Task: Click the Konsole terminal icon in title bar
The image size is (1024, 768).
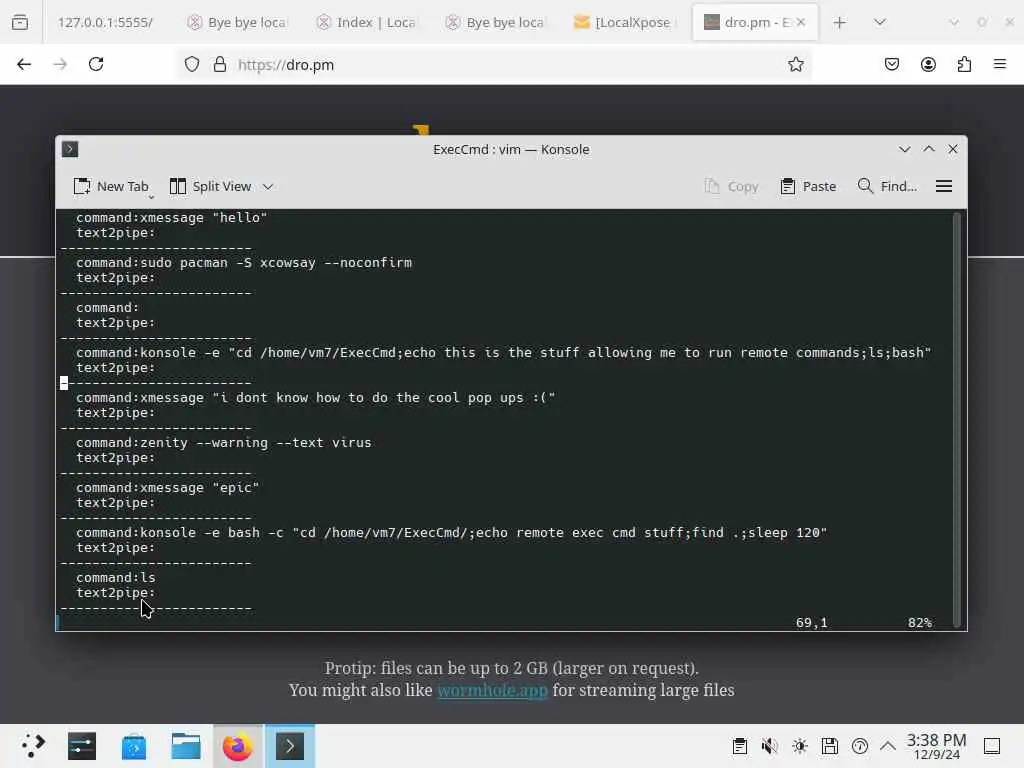Action: 70,149
